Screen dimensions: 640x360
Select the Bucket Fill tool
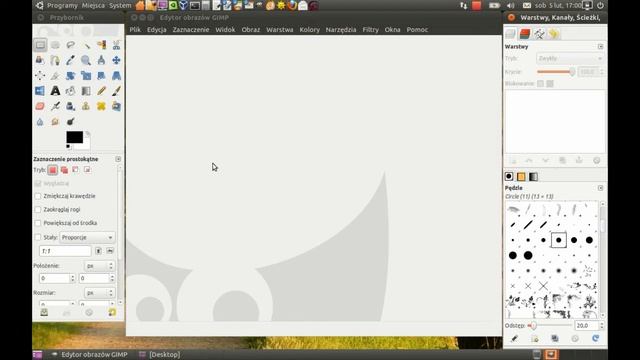(x=71, y=91)
